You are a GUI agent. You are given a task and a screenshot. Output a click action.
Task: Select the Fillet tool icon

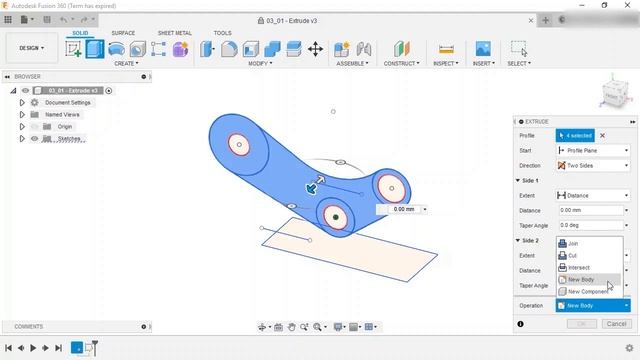229,49
